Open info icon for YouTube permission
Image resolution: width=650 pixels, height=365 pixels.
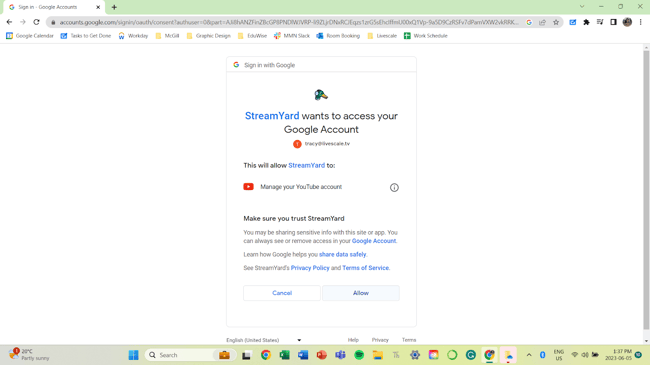(394, 187)
